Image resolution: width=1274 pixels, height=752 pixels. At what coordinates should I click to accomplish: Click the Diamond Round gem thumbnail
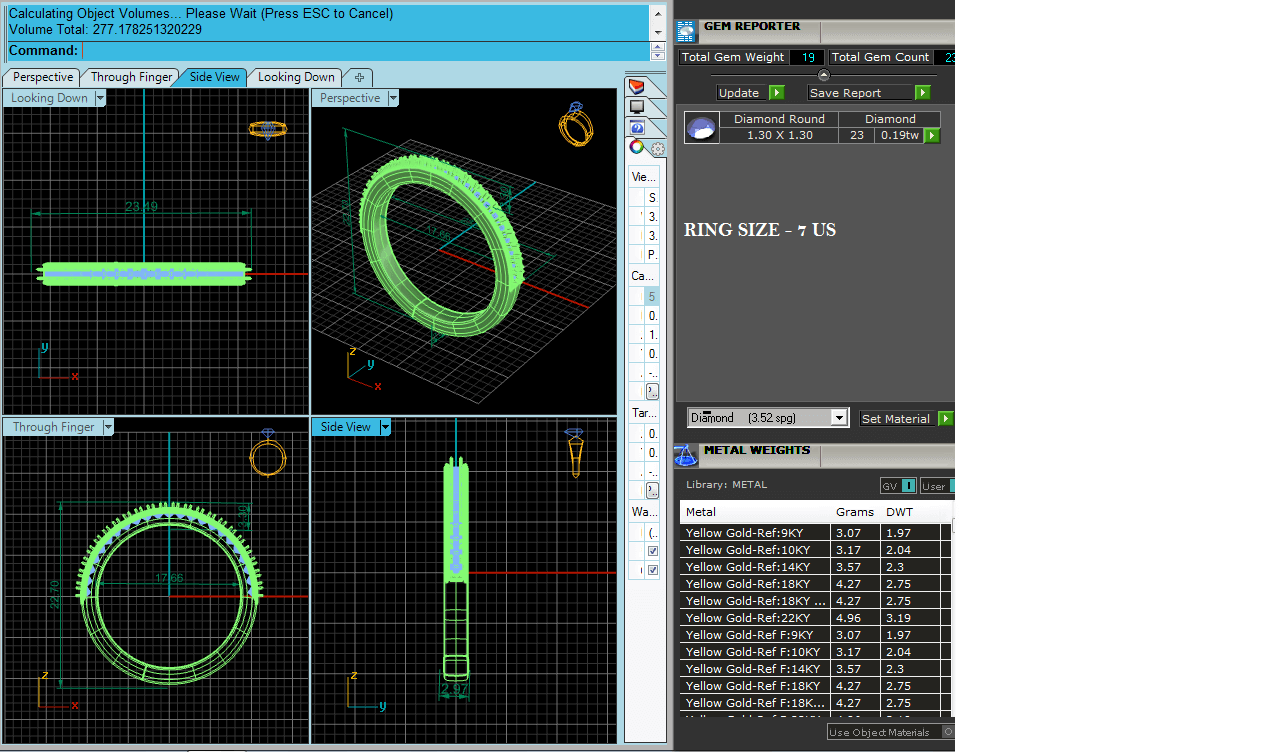coord(702,128)
